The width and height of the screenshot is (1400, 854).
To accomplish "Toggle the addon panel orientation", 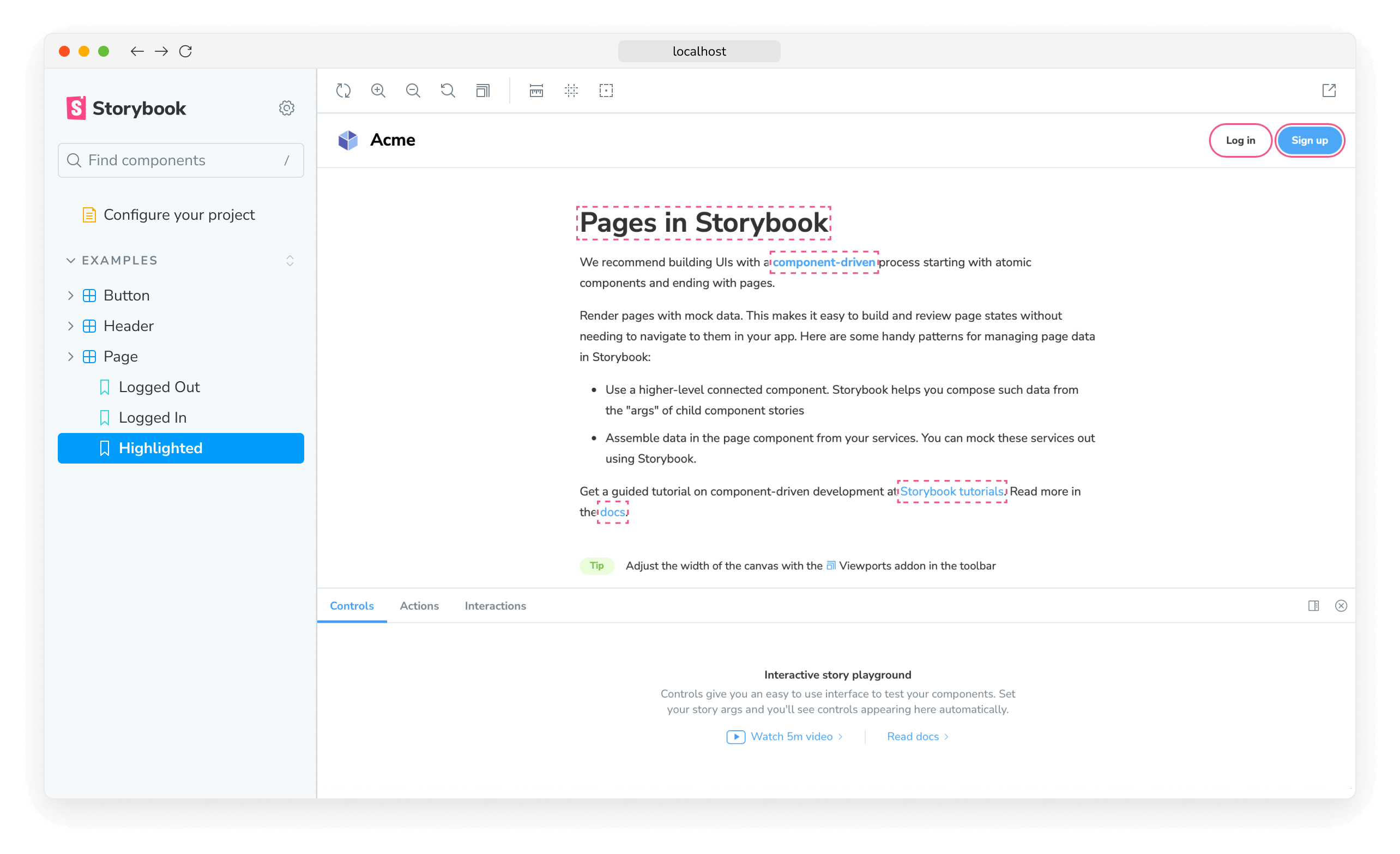I will coord(1314,606).
